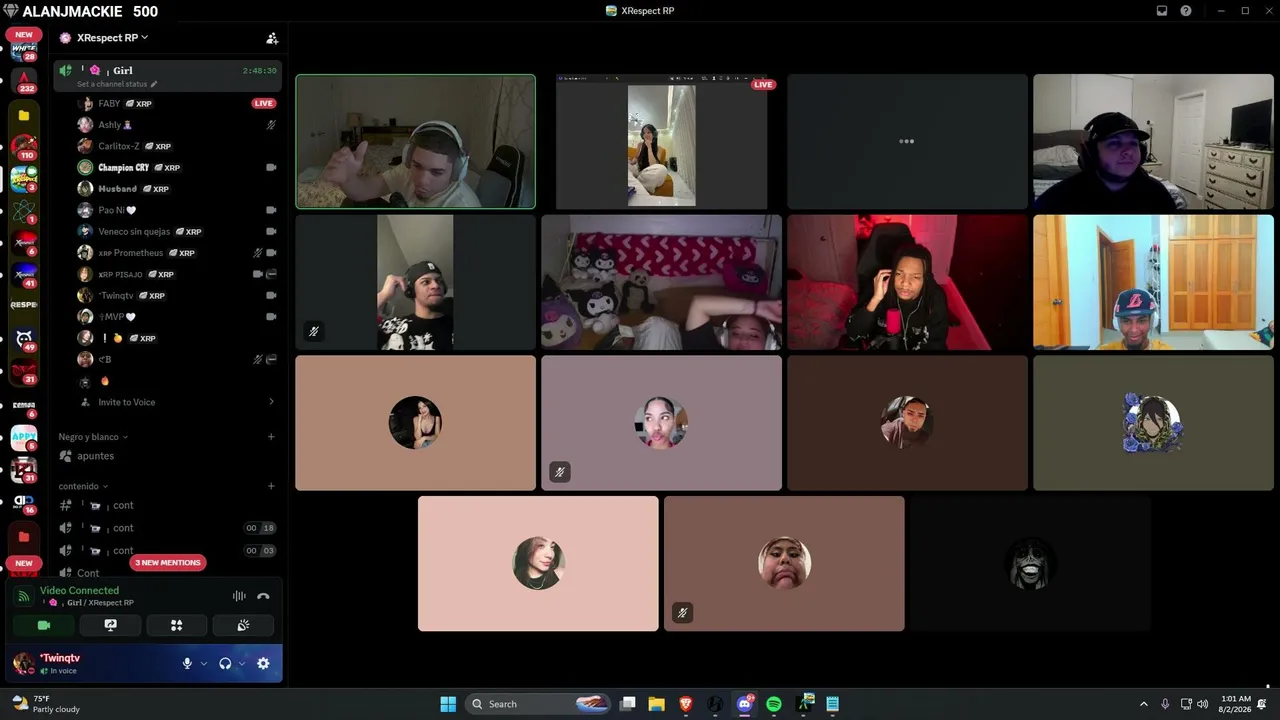The height and width of the screenshot is (720, 1280).
Task: Click the NEW unread pill below the server list
Action: pos(24,563)
